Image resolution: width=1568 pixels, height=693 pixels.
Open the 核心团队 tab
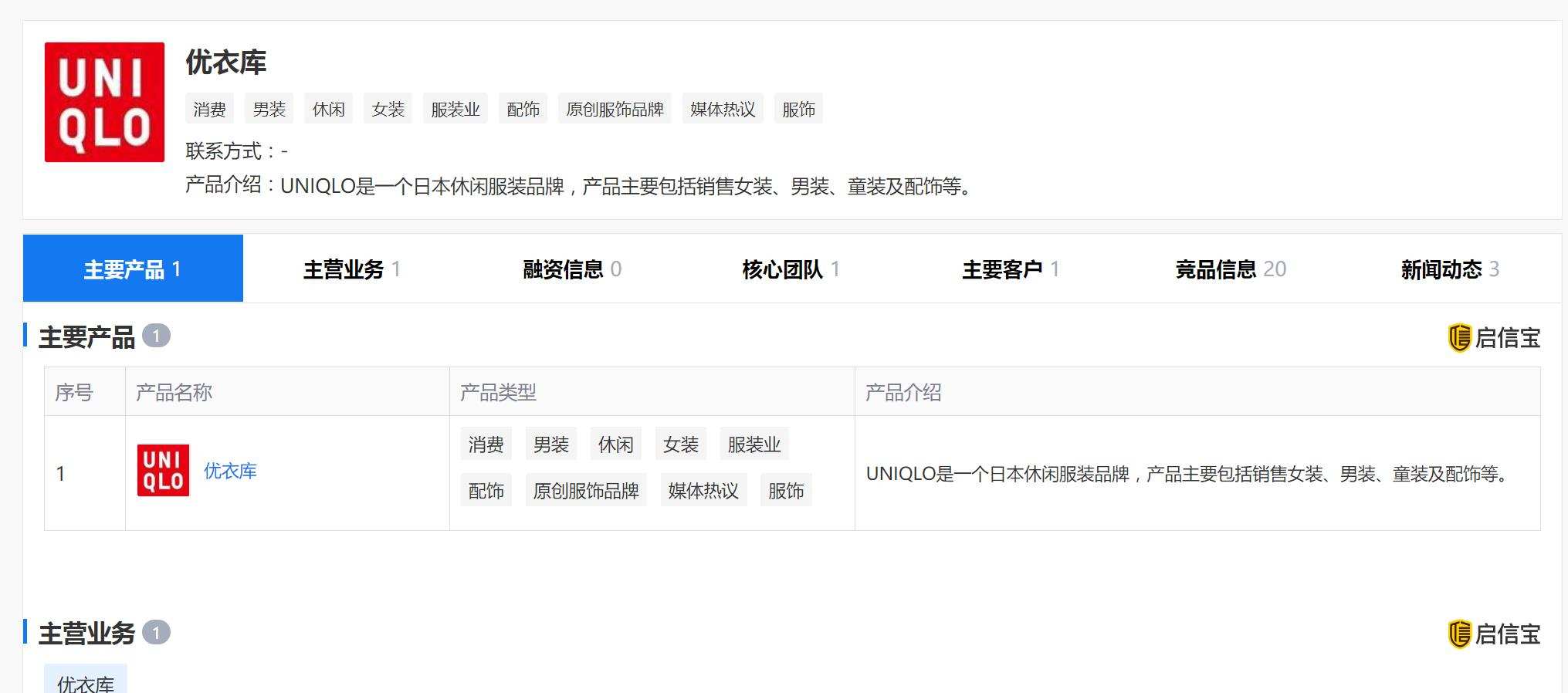point(791,269)
